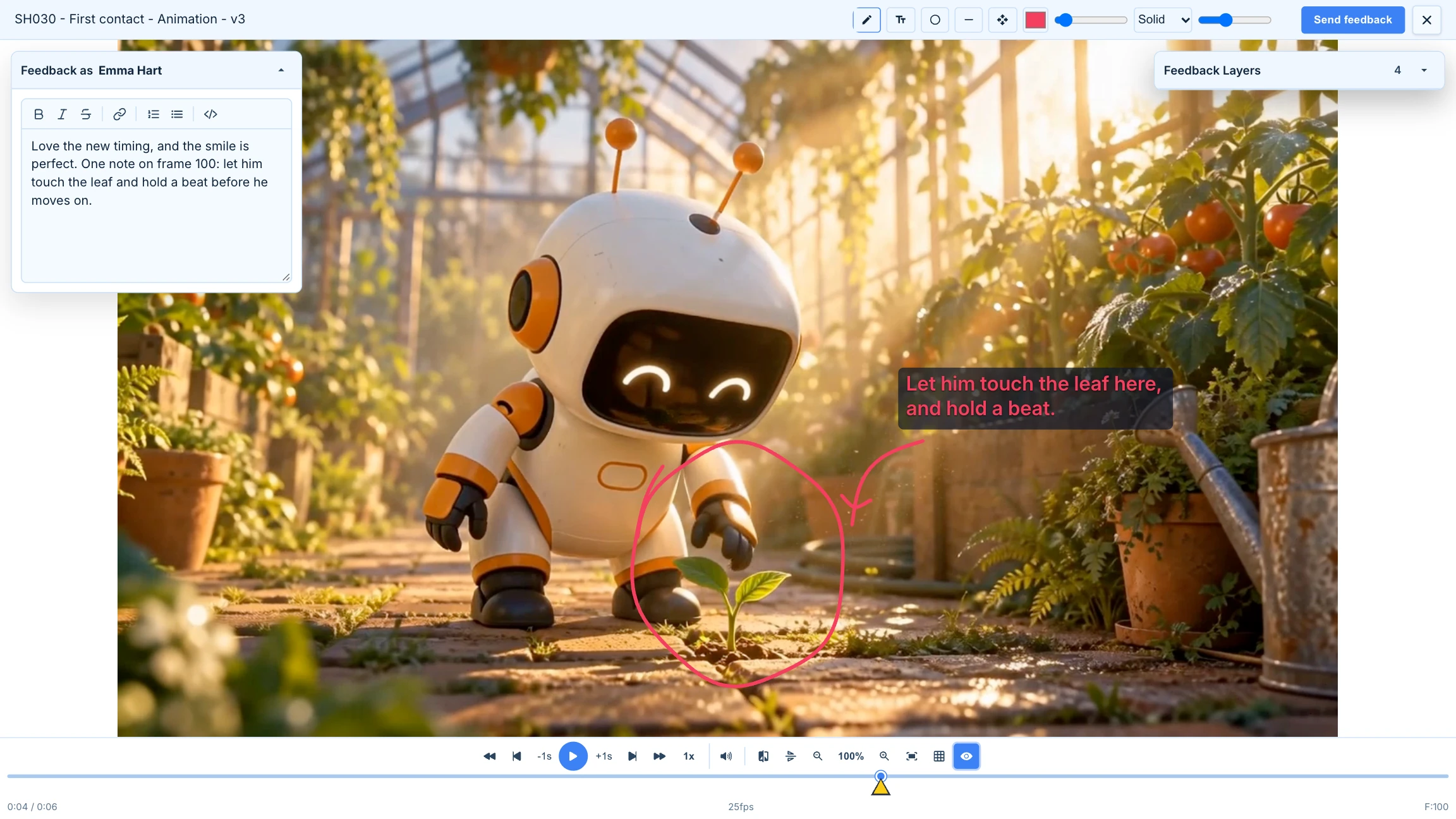Skip forward one second with +1s
Screen dimensions: 1456x819
coord(604,756)
